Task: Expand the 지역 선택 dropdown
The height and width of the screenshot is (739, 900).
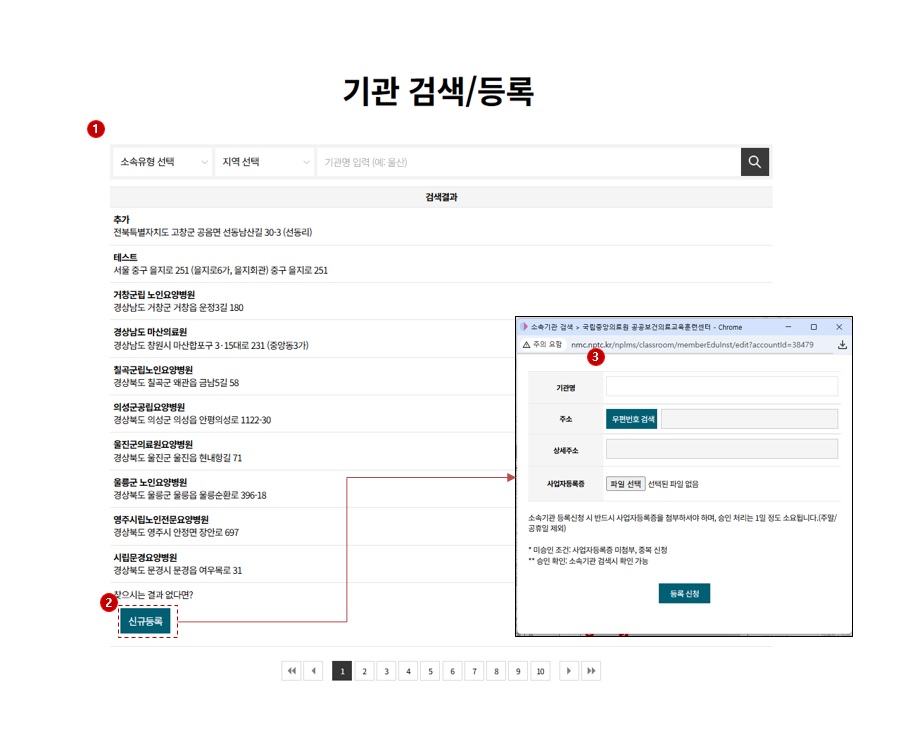Action: coord(265,162)
